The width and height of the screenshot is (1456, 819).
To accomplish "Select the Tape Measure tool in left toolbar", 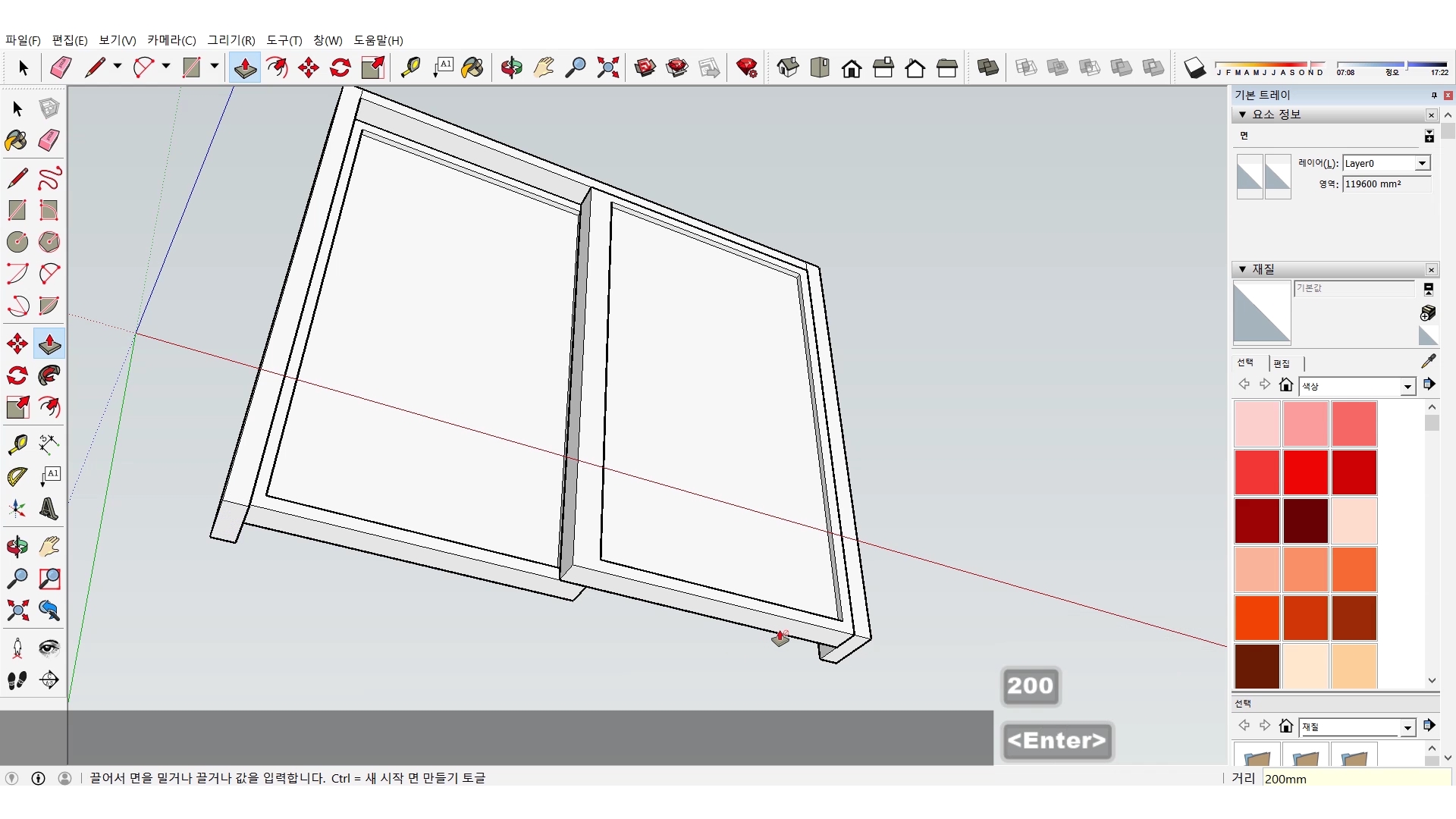I will tap(17, 444).
